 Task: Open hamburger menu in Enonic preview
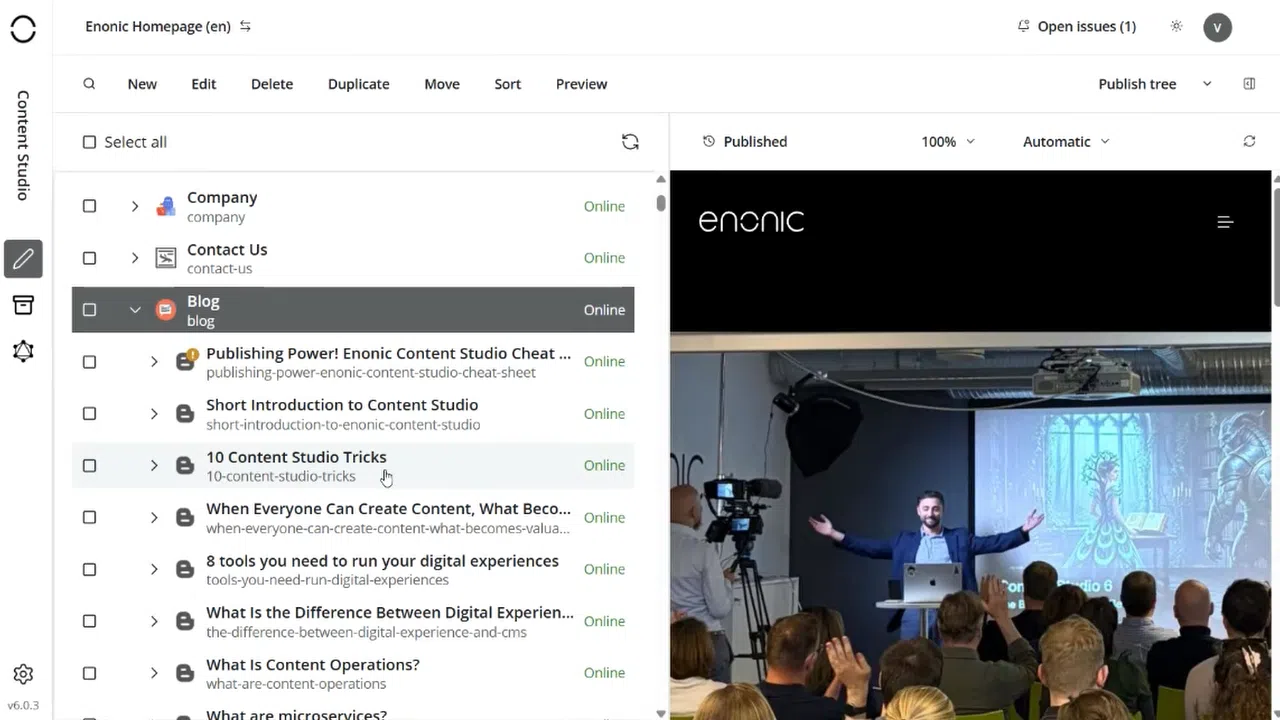1225,222
